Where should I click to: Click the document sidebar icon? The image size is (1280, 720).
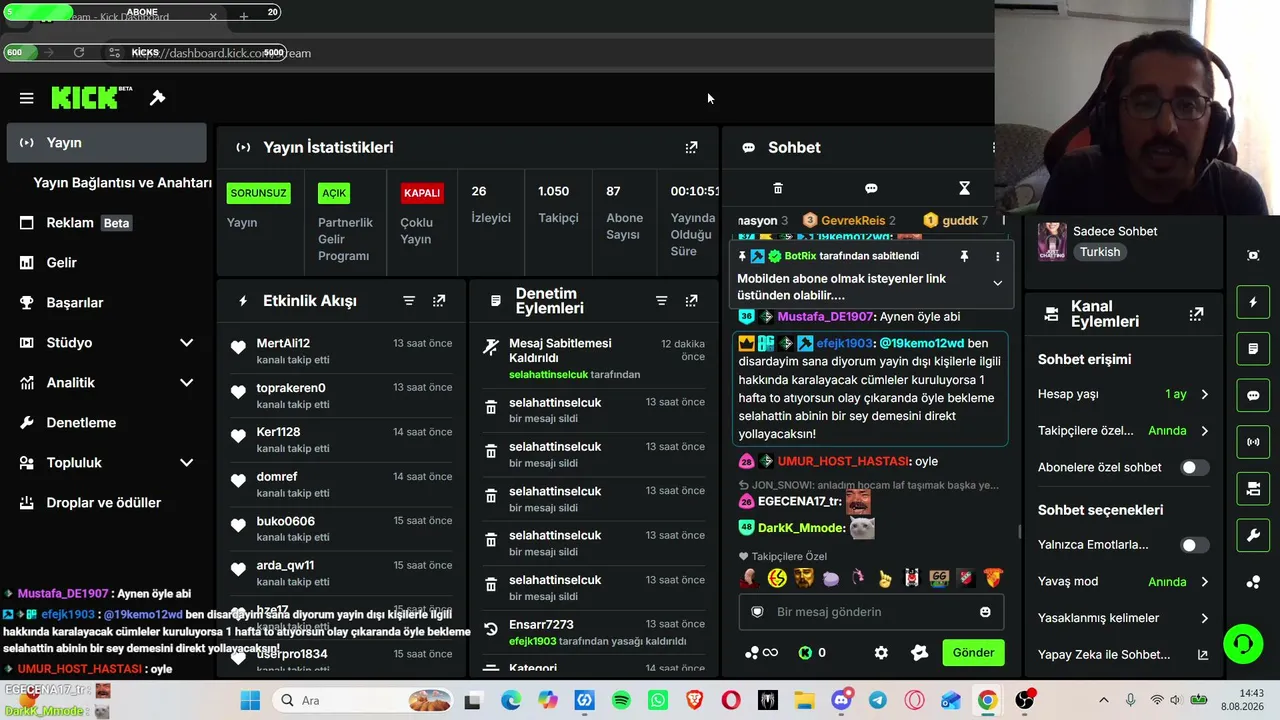1253,349
